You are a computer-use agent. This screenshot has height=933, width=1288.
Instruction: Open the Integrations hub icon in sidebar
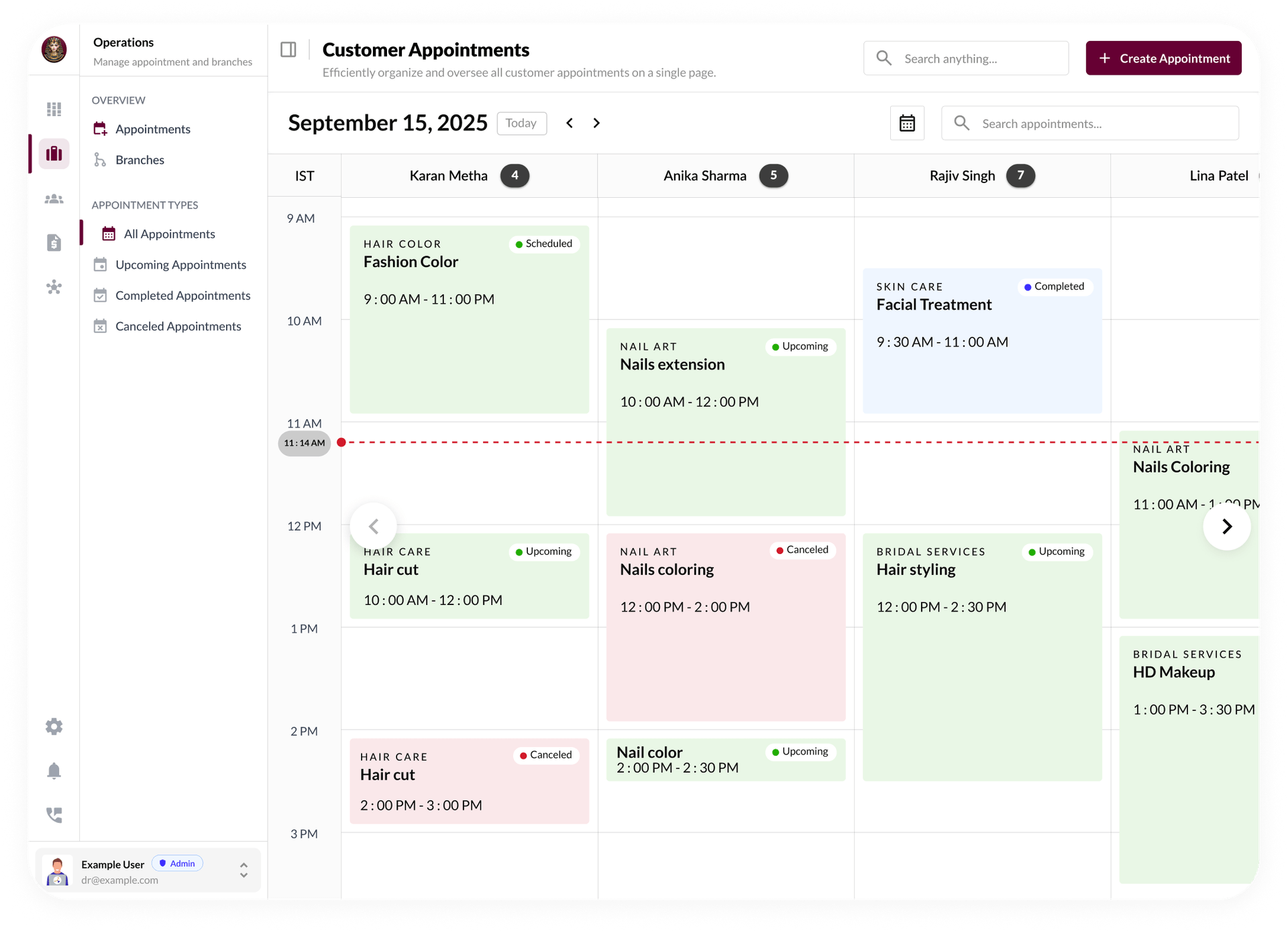[54, 287]
